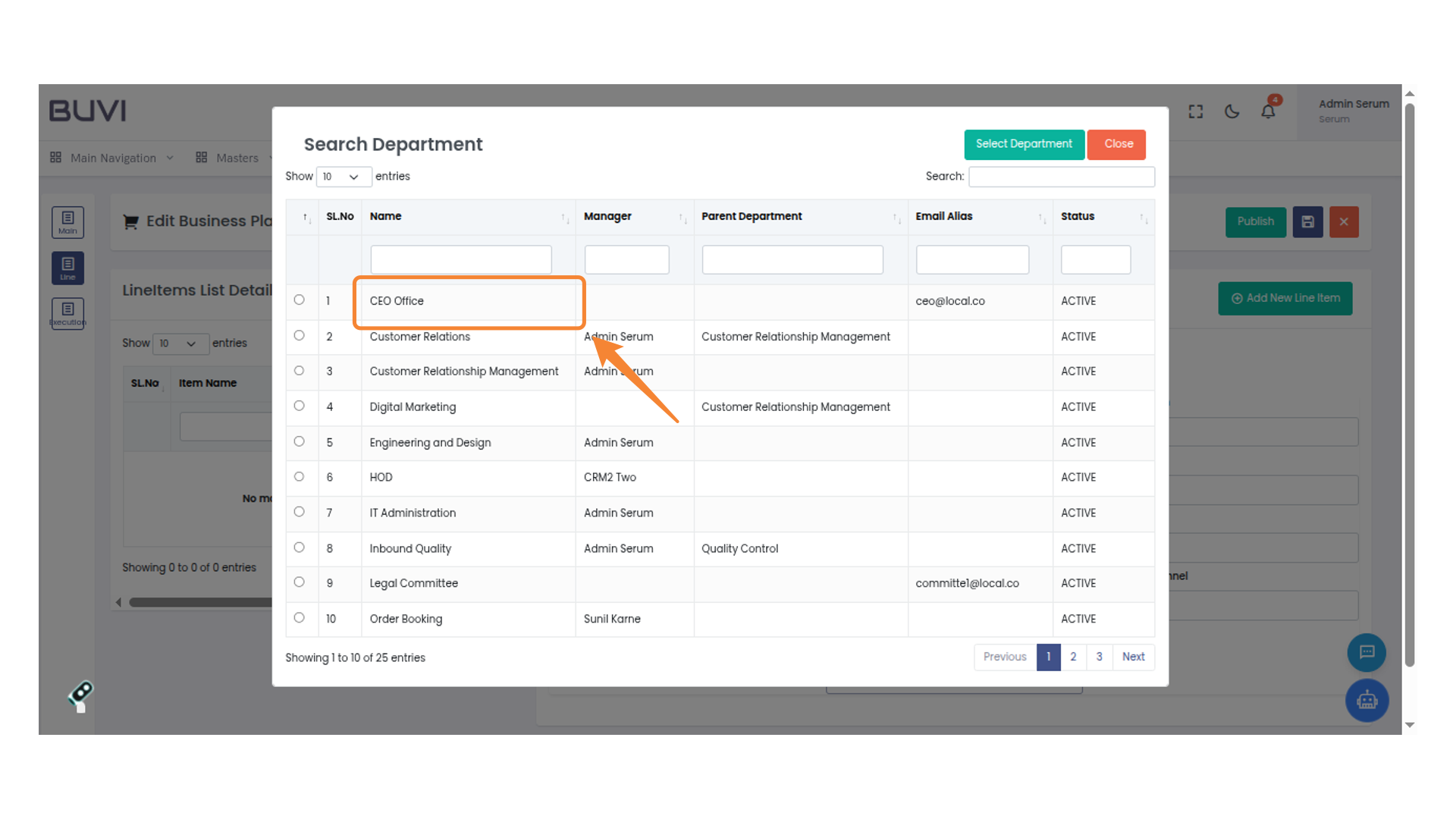Click the Select Department button
Viewport: 1456px width, 819px height.
click(x=1024, y=144)
